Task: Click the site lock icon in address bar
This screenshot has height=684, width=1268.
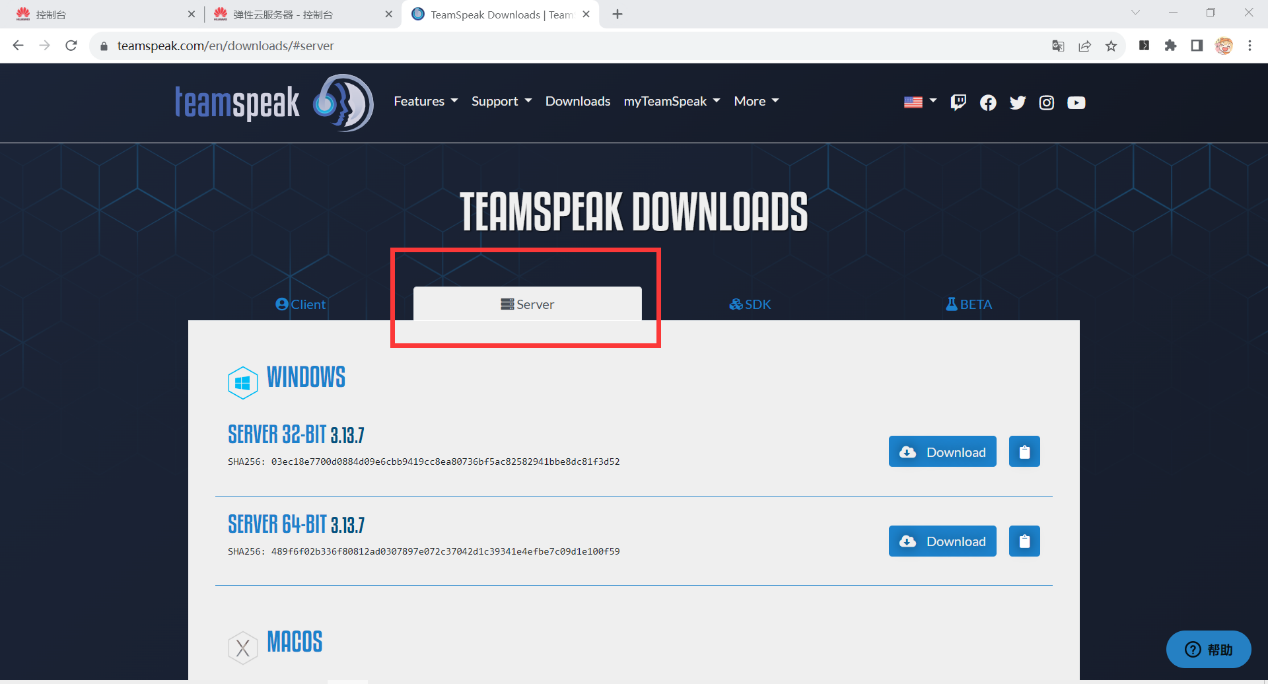Action: point(104,46)
